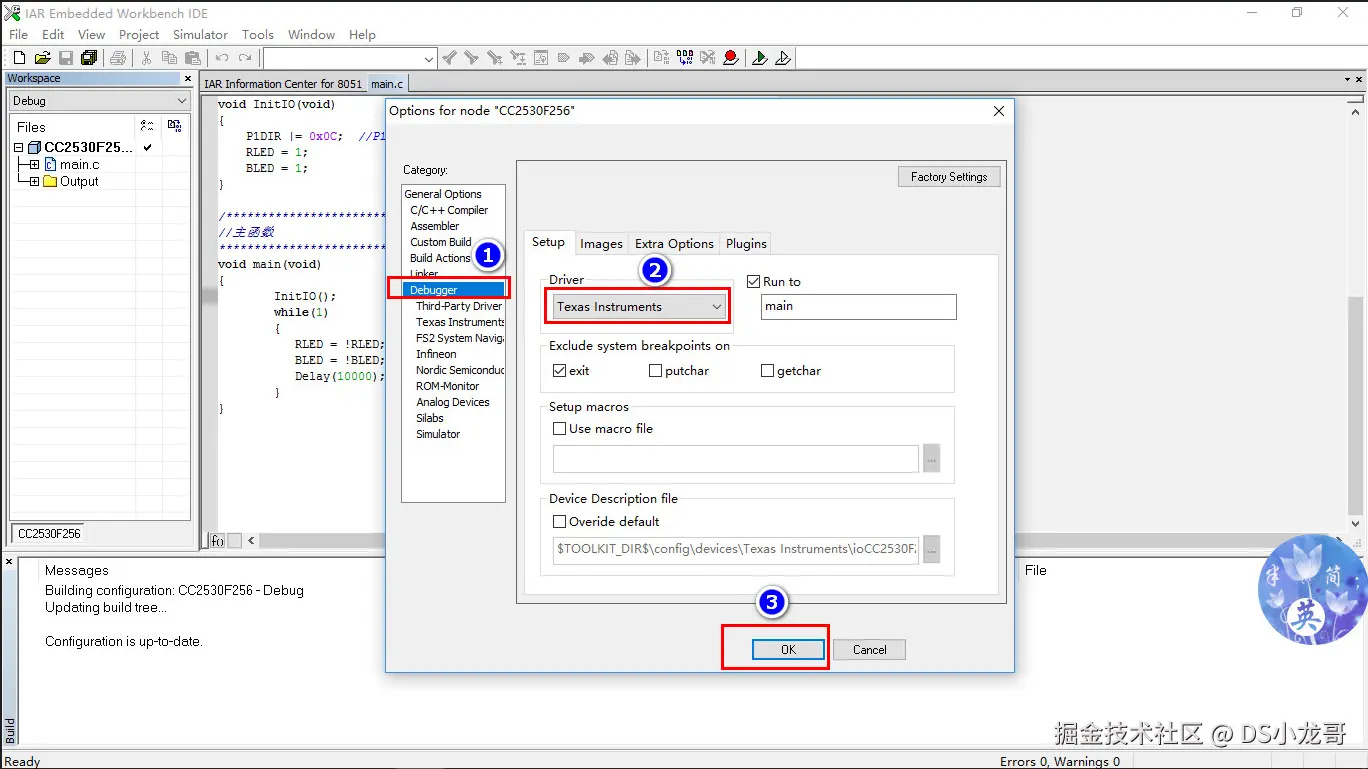Click the Navigate Backward icon
The height and width of the screenshot is (769, 1368).
pos(610,58)
